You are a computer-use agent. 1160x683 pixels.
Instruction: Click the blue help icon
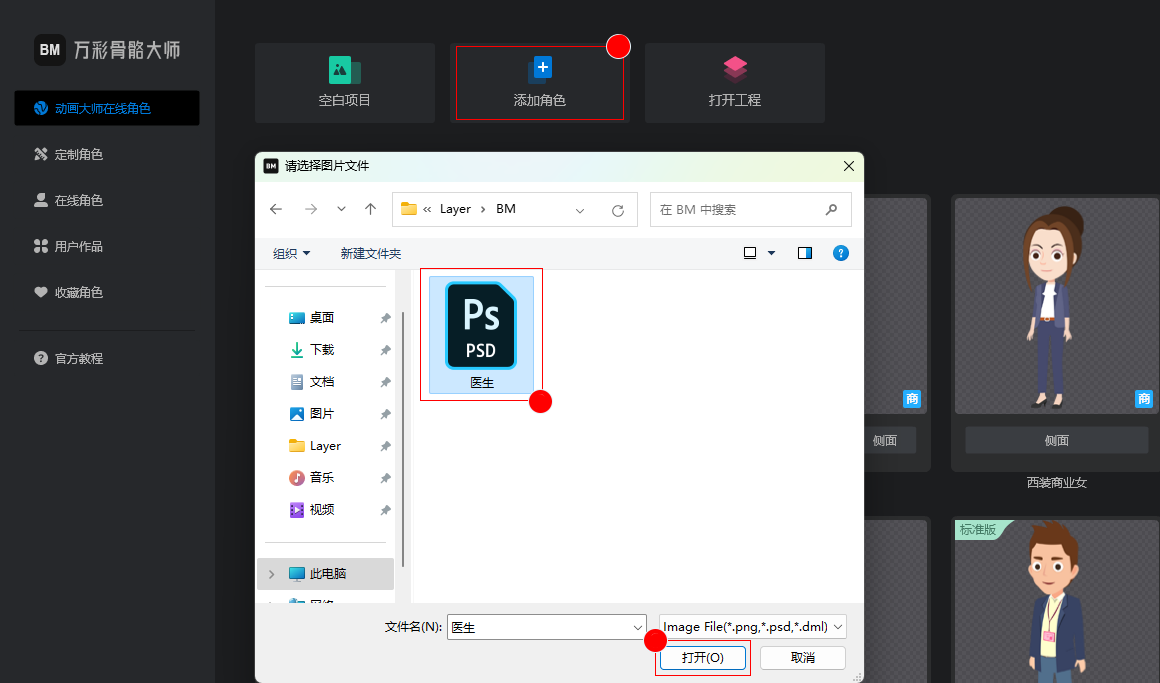click(840, 253)
